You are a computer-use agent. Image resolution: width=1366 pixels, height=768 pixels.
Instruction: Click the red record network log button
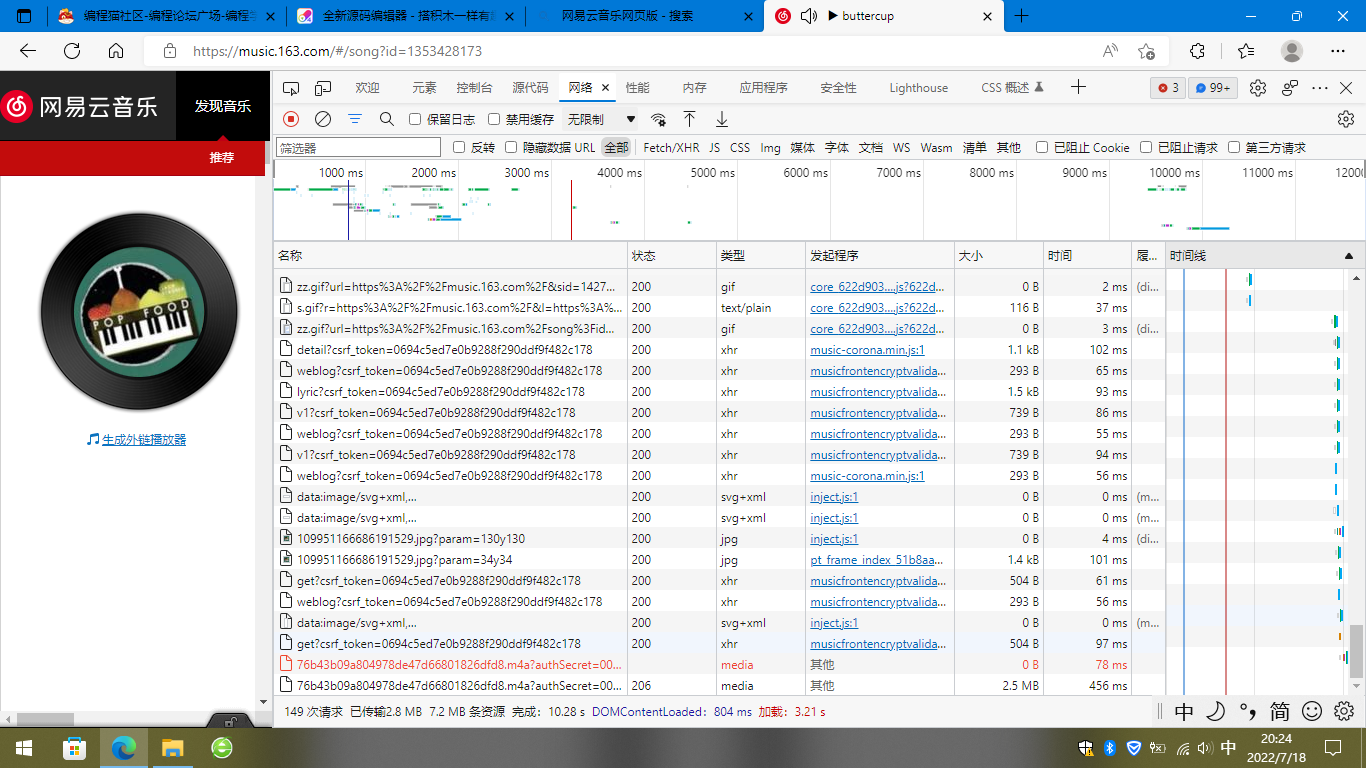coord(291,119)
